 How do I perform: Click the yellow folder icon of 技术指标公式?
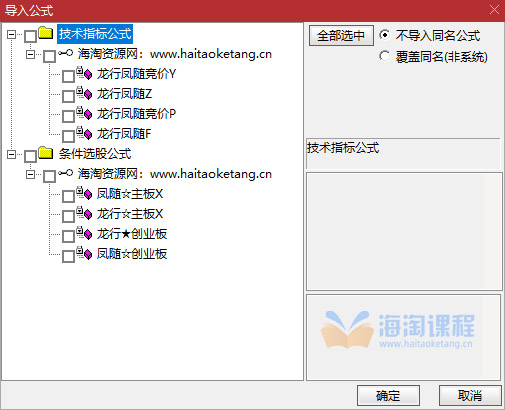tap(46, 33)
